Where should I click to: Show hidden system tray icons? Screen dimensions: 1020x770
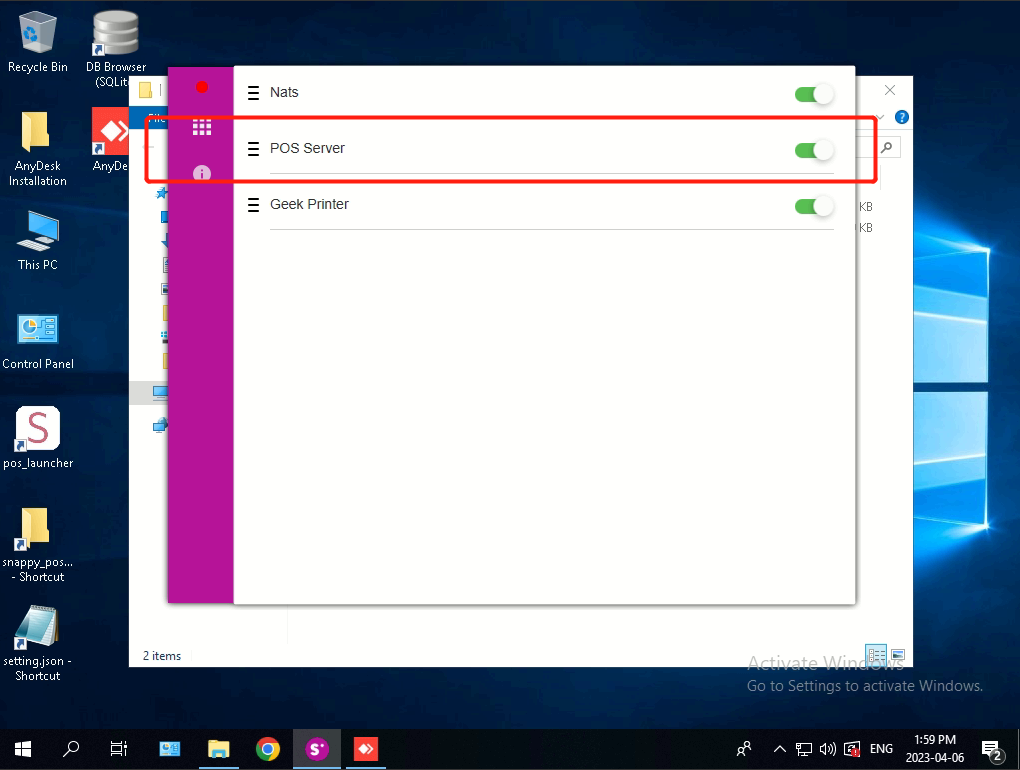tap(779, 748)
